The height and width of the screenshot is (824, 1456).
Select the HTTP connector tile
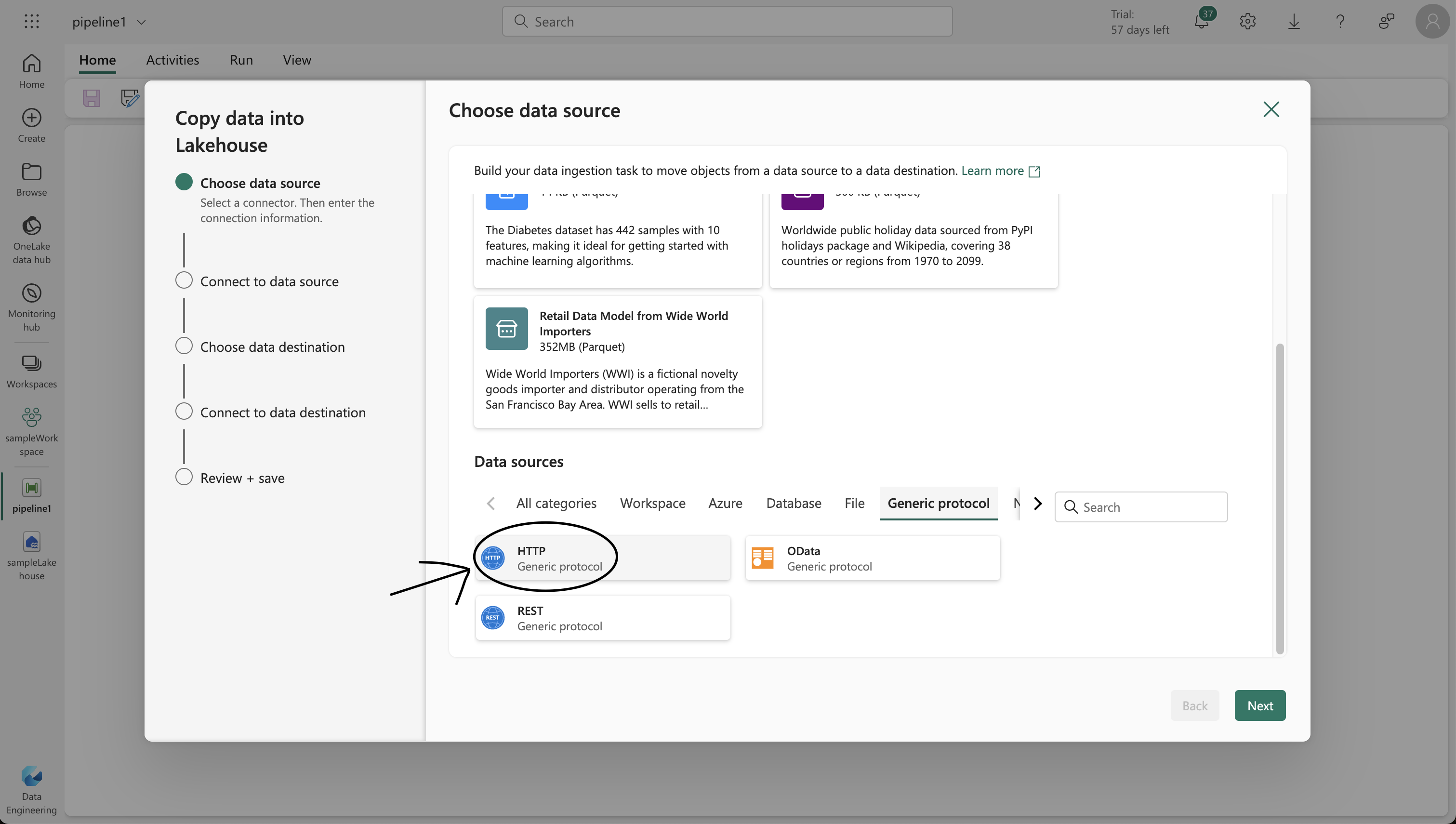603,558
